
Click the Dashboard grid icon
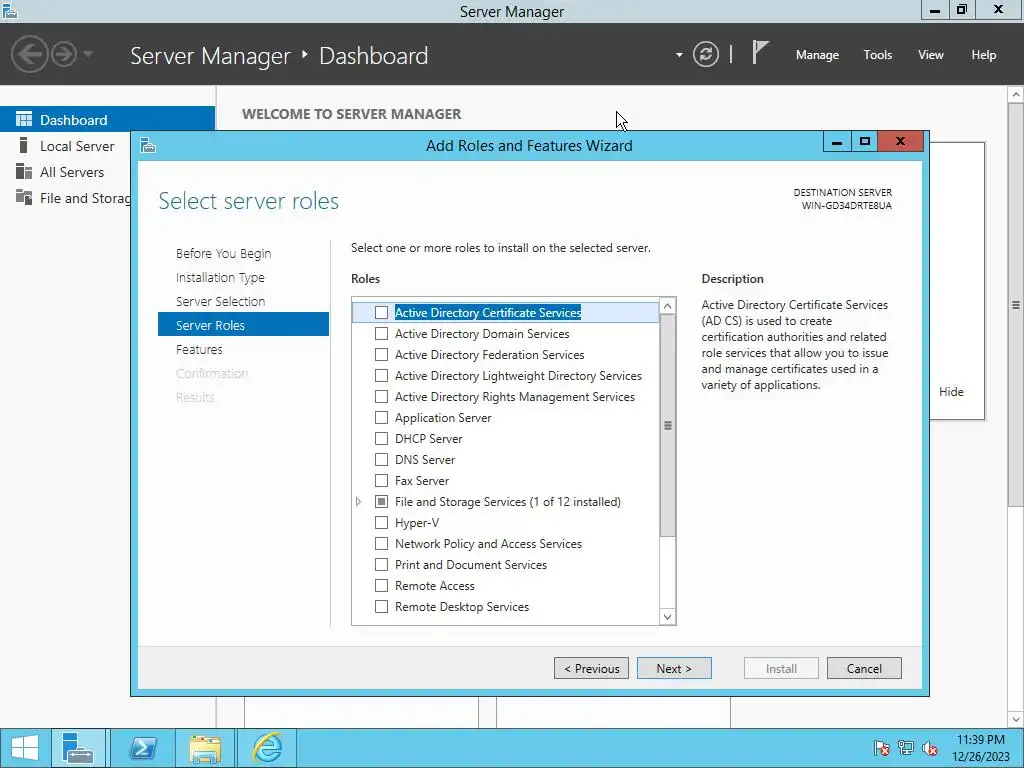[24, 119]
